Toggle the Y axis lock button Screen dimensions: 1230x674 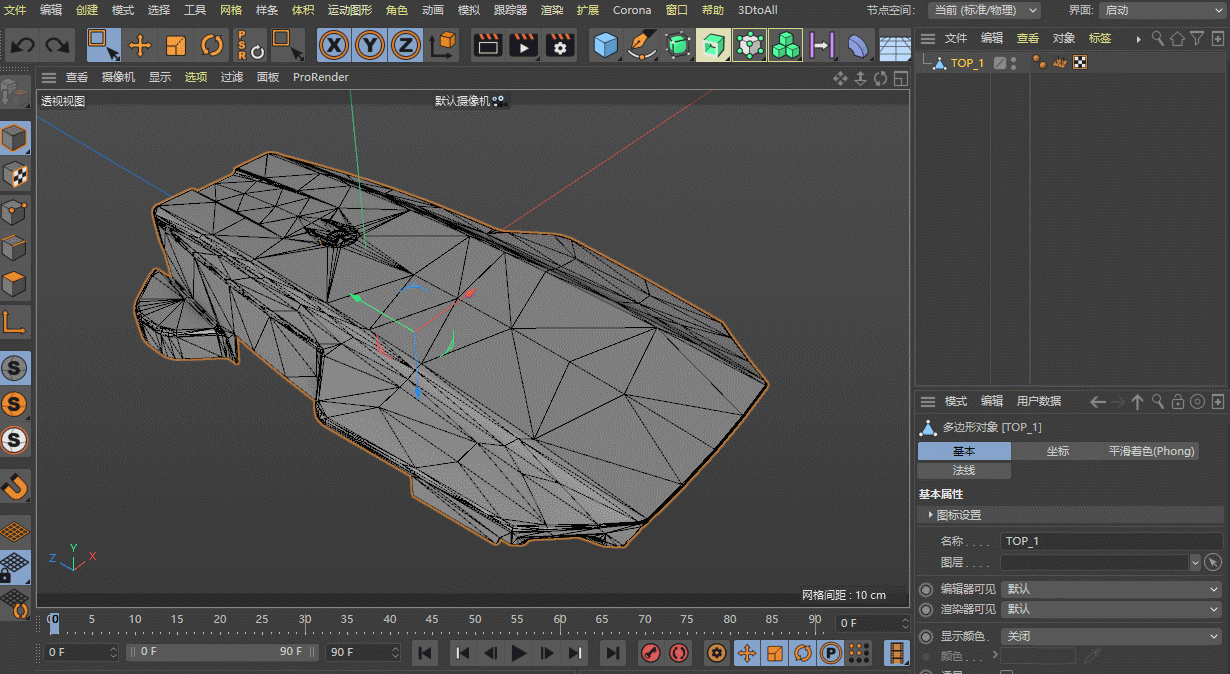click(370, 46)
